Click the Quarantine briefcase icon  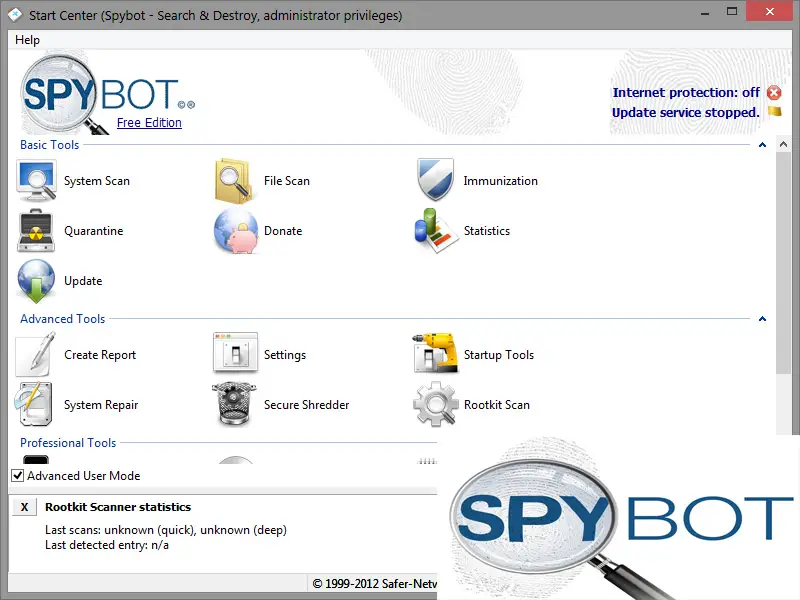click(x=36, y=231)
